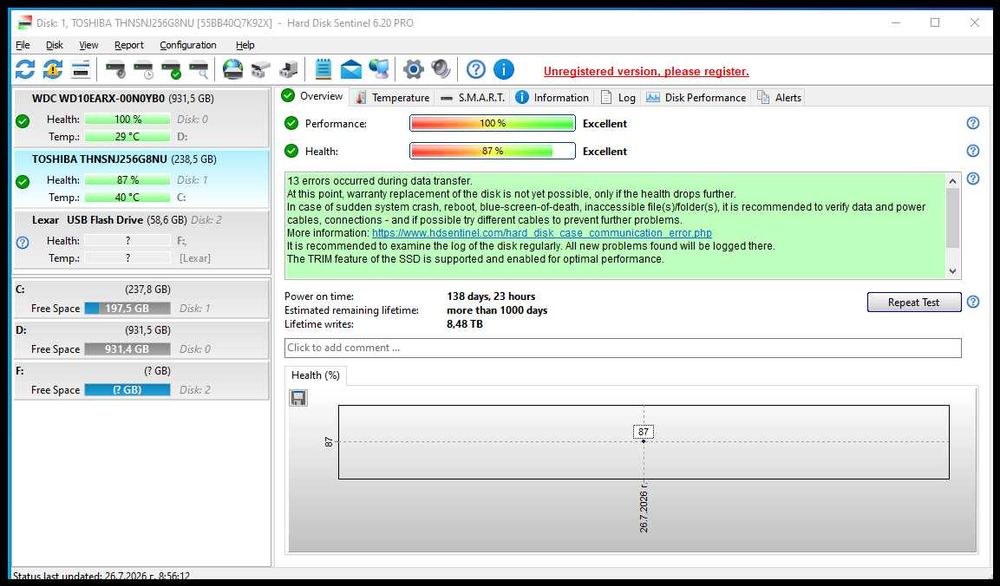Click the 138 days, 23 hours value
This screenshot has height=586, width=1000.
coord(491,296)
